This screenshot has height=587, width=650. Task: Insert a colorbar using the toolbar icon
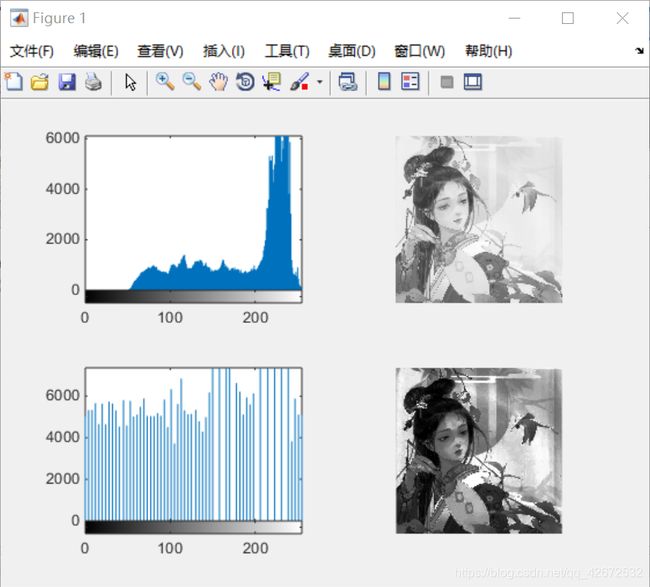click(384, 82)
